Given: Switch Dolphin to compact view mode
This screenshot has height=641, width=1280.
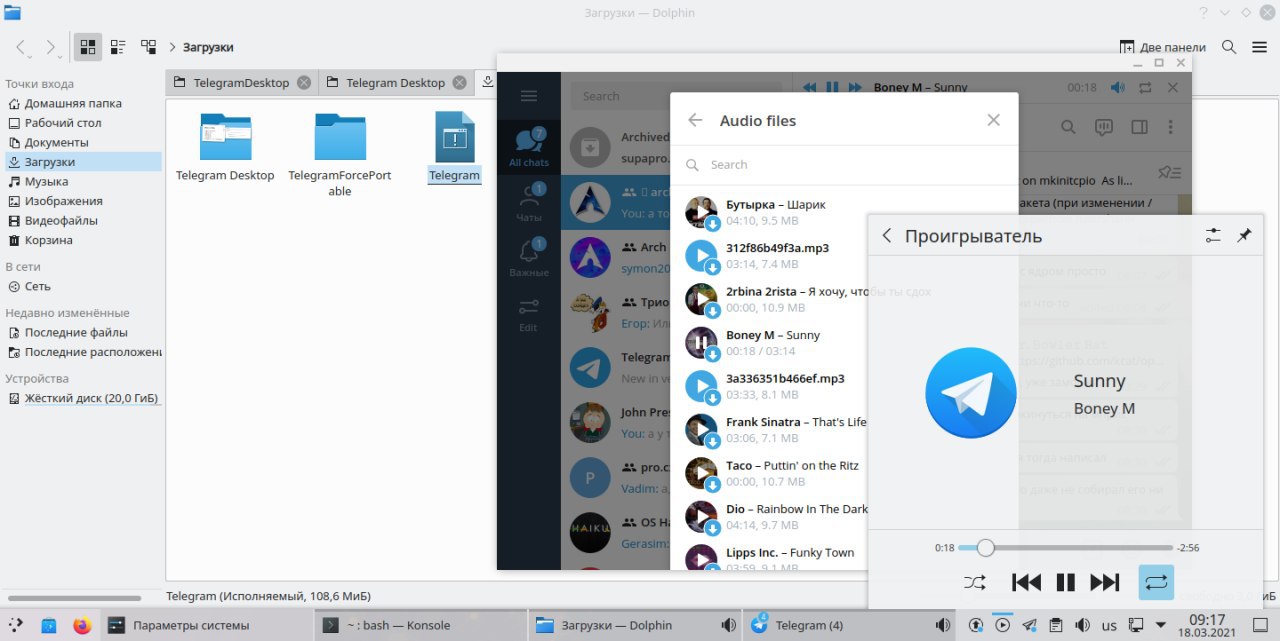Looking at the screenshot, I should pos(118,47).
